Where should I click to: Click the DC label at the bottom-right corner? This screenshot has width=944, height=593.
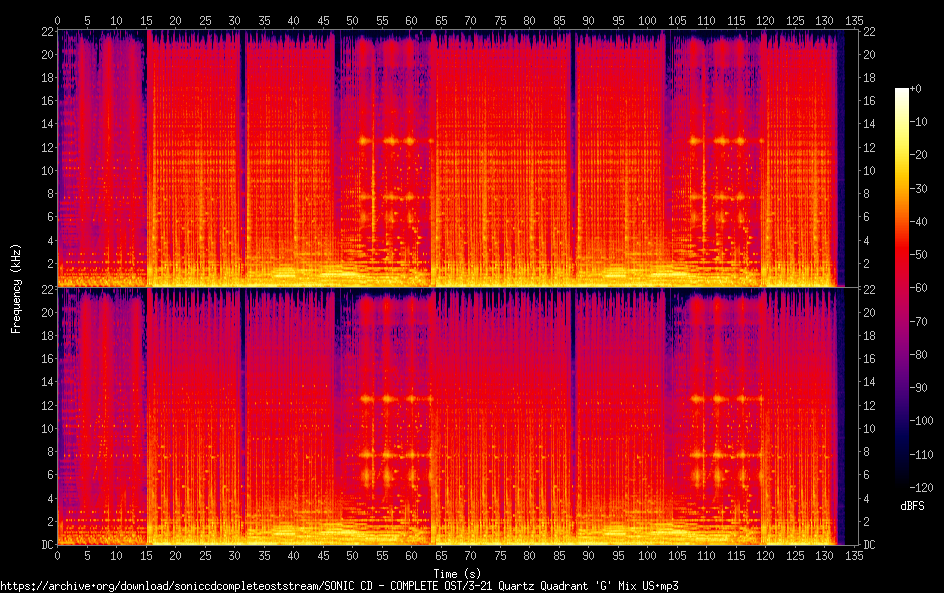[x=870, y=545]
